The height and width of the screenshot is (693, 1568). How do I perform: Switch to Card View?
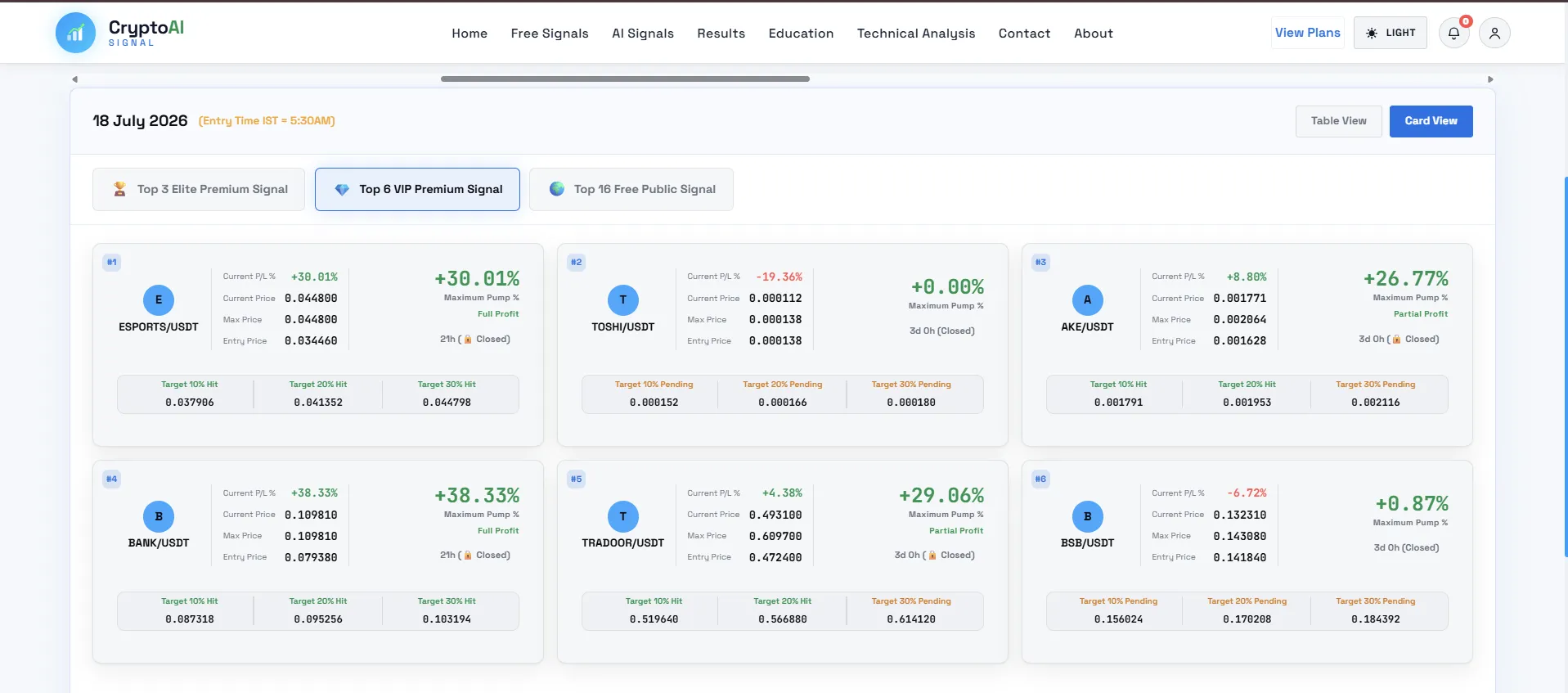click(1431, 121)
